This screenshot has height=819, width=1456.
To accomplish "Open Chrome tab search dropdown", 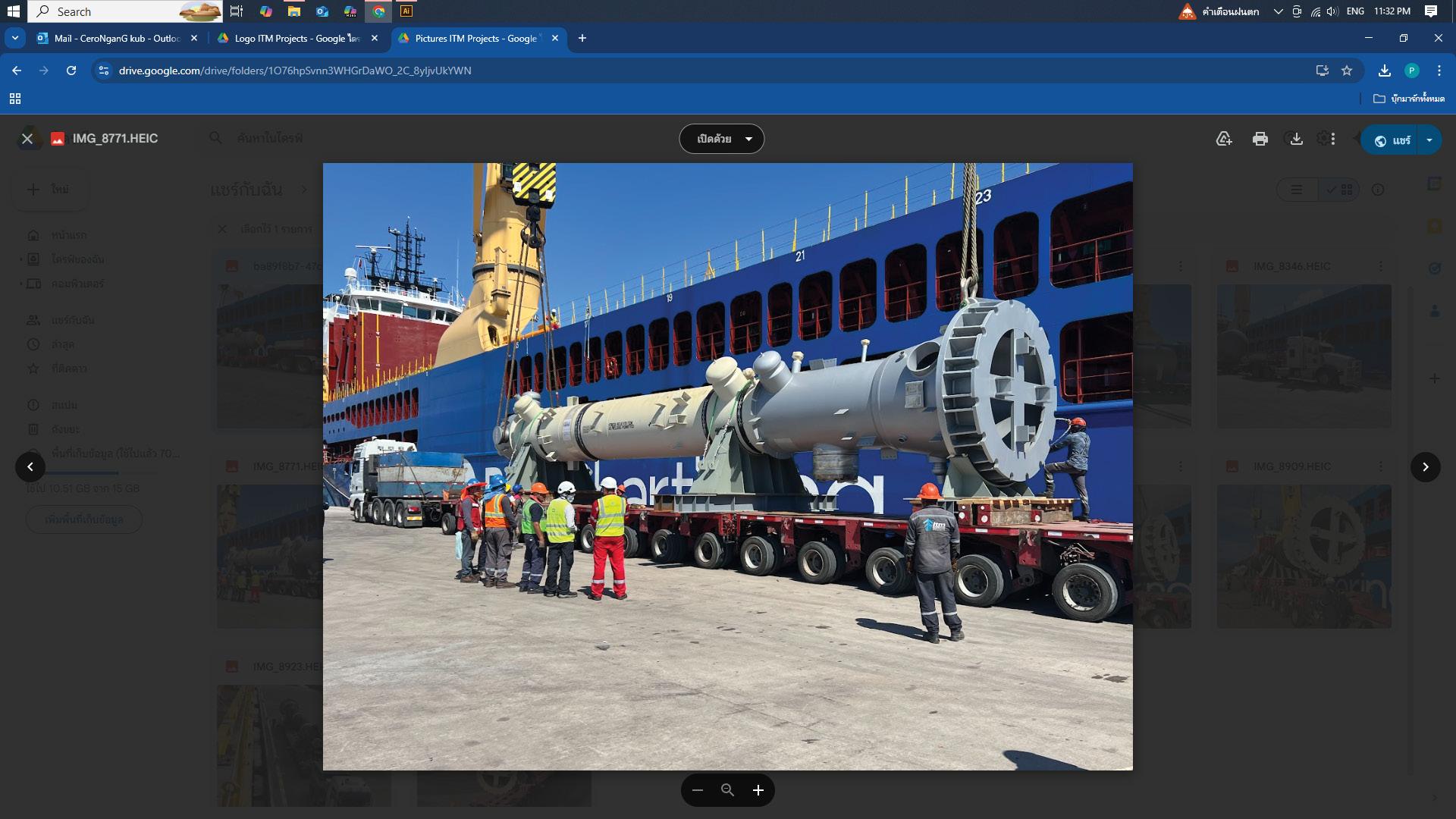I will [x=14, y=38].
